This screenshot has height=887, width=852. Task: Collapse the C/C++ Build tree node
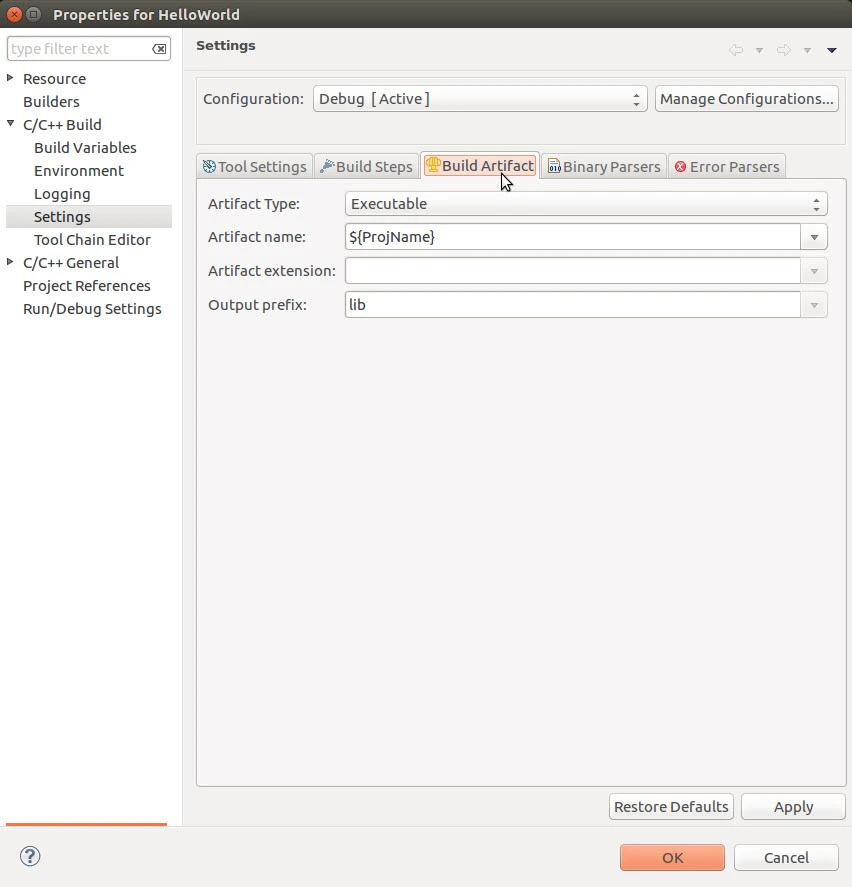[11, 124]
